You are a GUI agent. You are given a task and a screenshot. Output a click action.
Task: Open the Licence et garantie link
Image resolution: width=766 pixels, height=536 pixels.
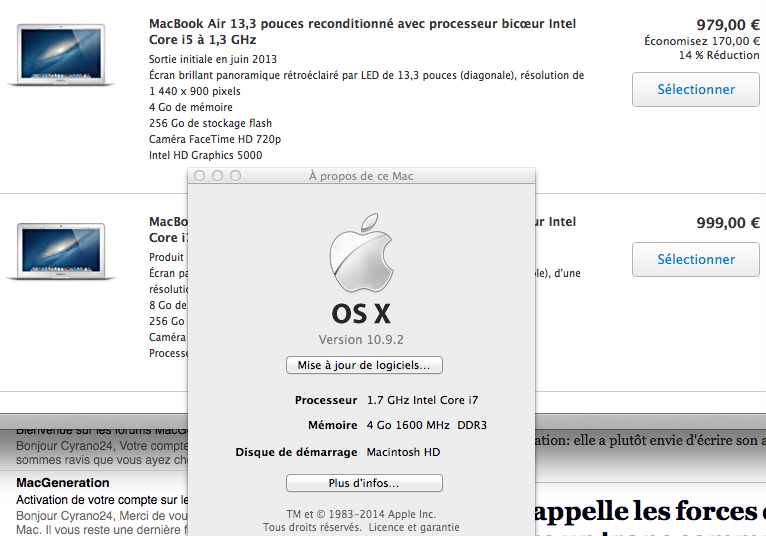[414, 527]
